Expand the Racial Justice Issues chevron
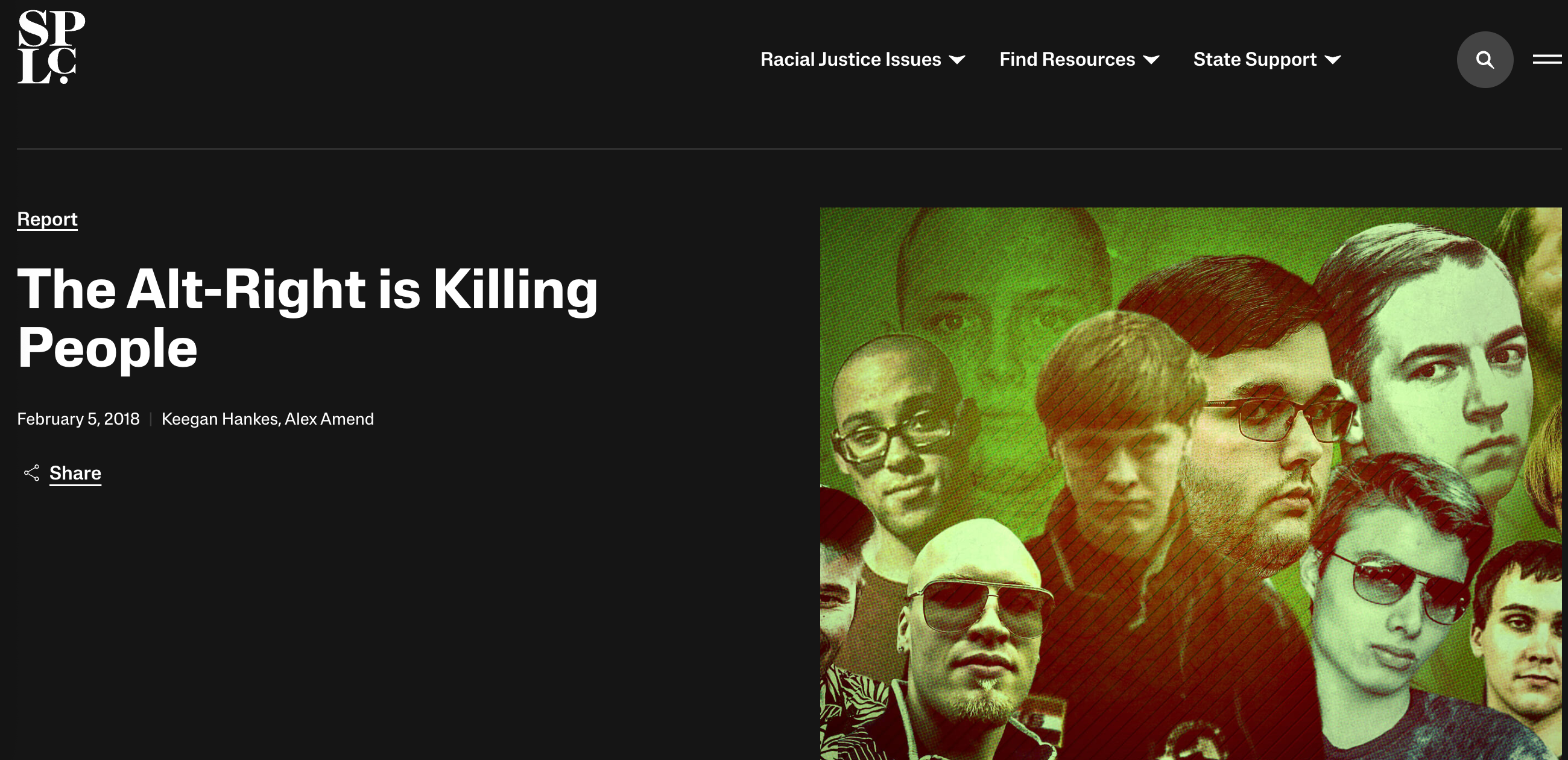 click(958, 60)
